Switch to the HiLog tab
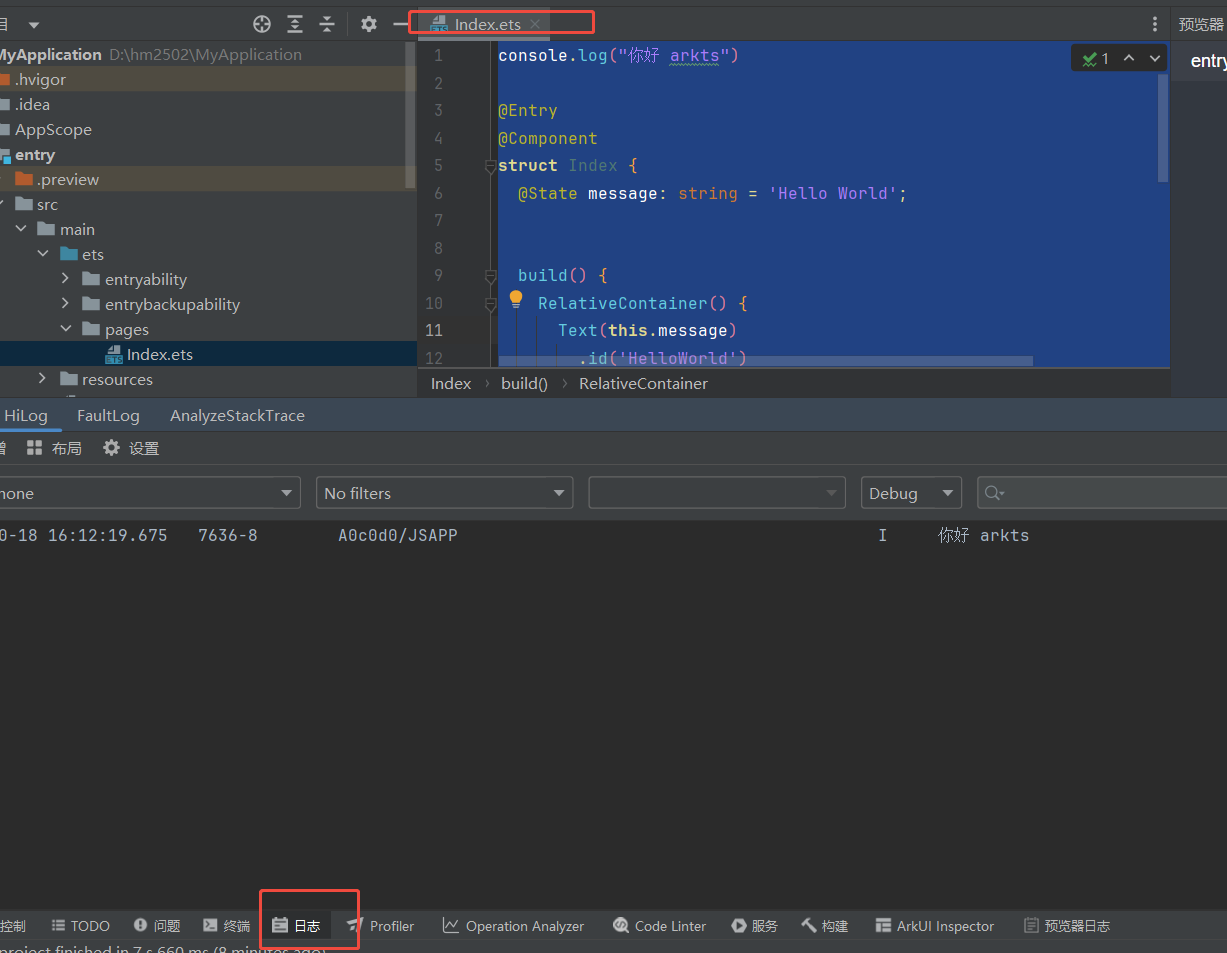This screenshot has height=953, width=1227. tap(25, 415)
